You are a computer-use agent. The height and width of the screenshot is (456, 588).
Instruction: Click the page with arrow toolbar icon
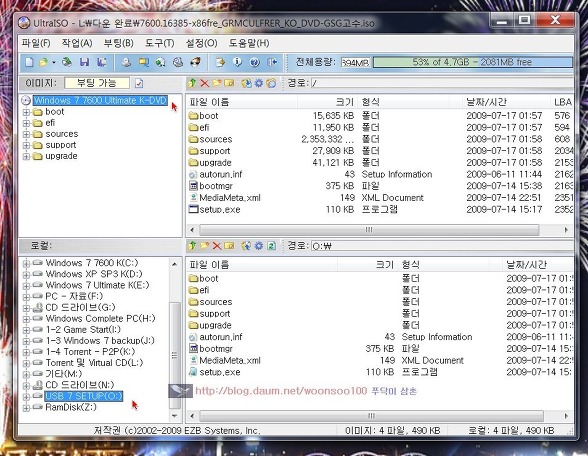220,62
